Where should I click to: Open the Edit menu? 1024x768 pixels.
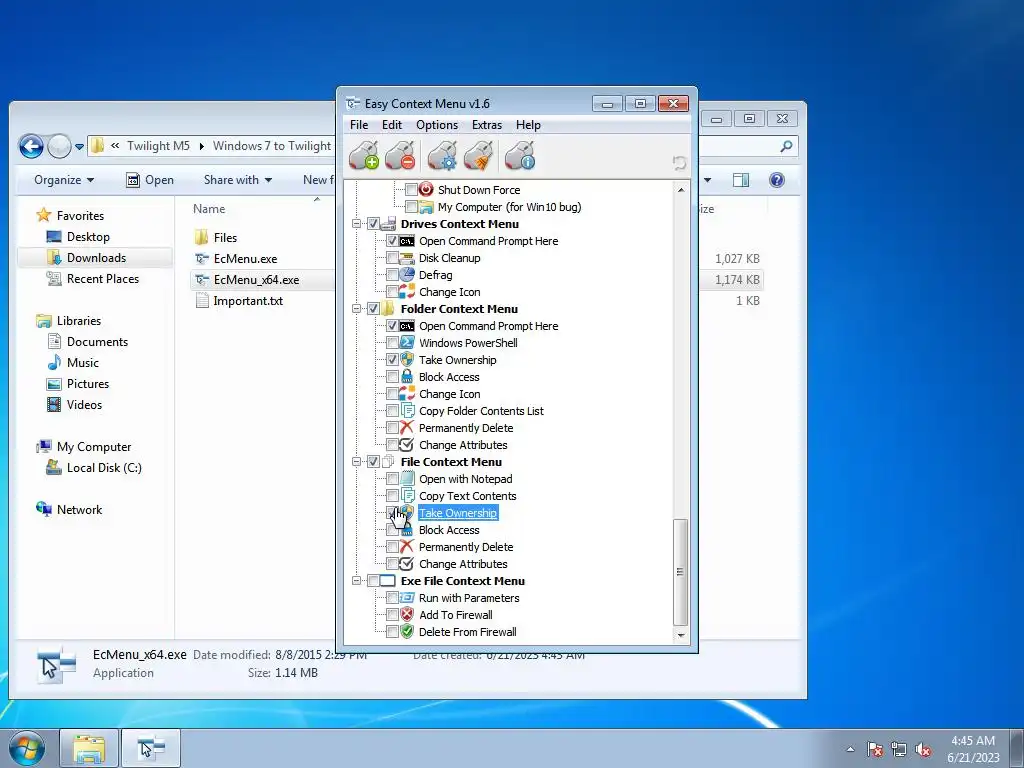[392, 125]
